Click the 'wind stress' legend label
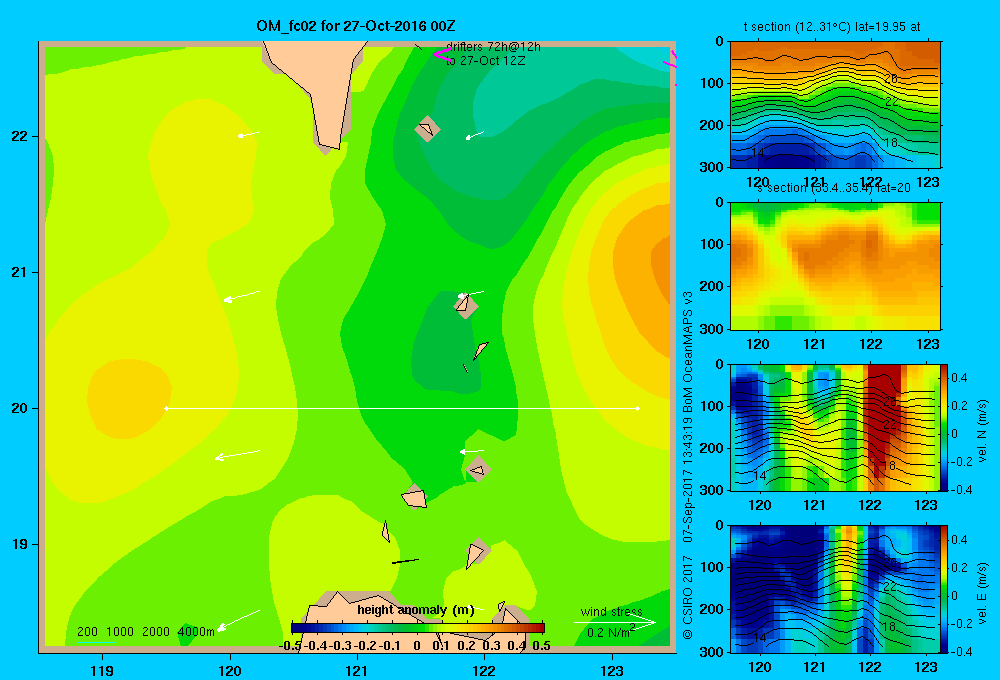Image resolution: width=1000 pixels, height=680 pixels. pyautogui.click(x=611, y=611)
